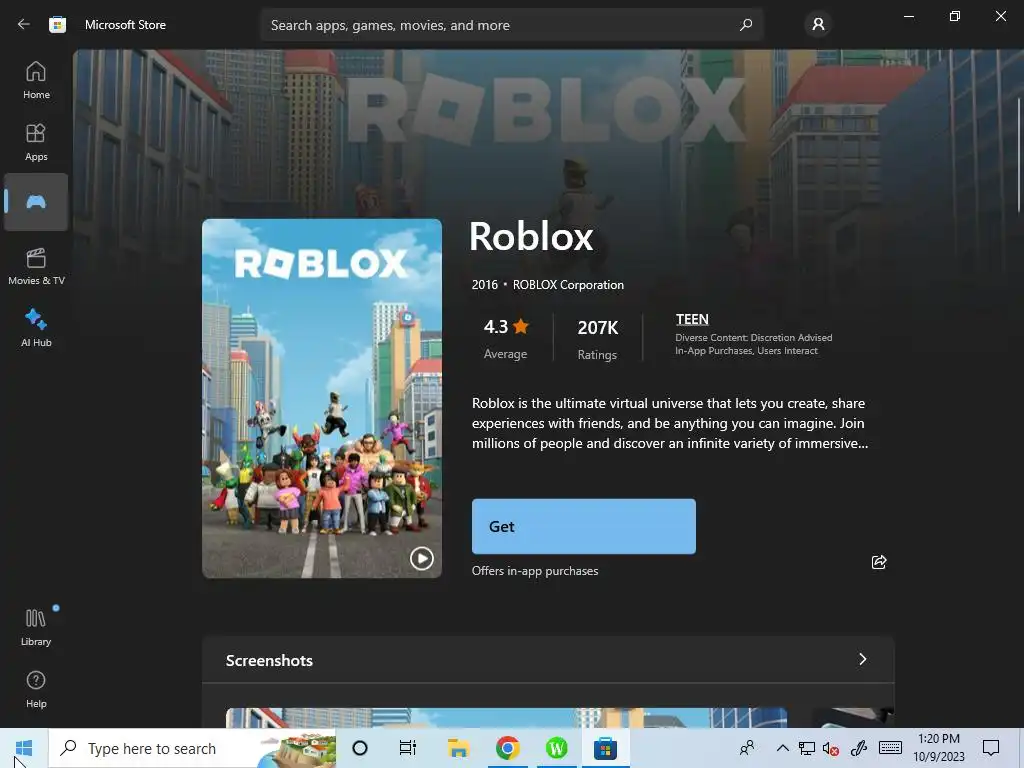Open the green W app on taskbar

(556, 748)
